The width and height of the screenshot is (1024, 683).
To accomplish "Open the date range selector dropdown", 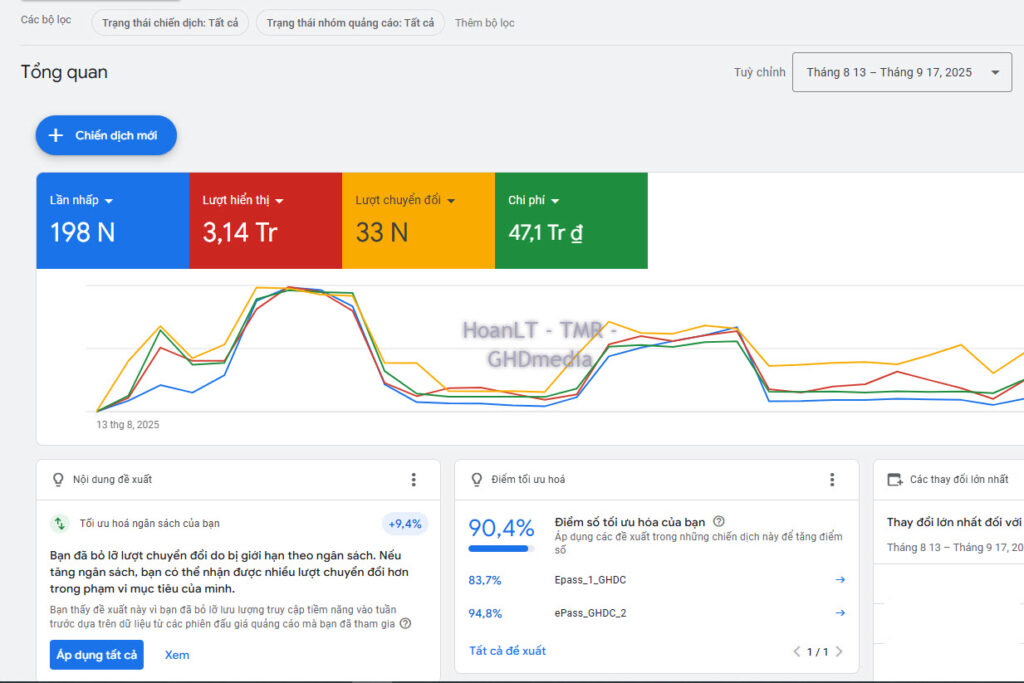I will pyautogui.click(x=900, y=72).
